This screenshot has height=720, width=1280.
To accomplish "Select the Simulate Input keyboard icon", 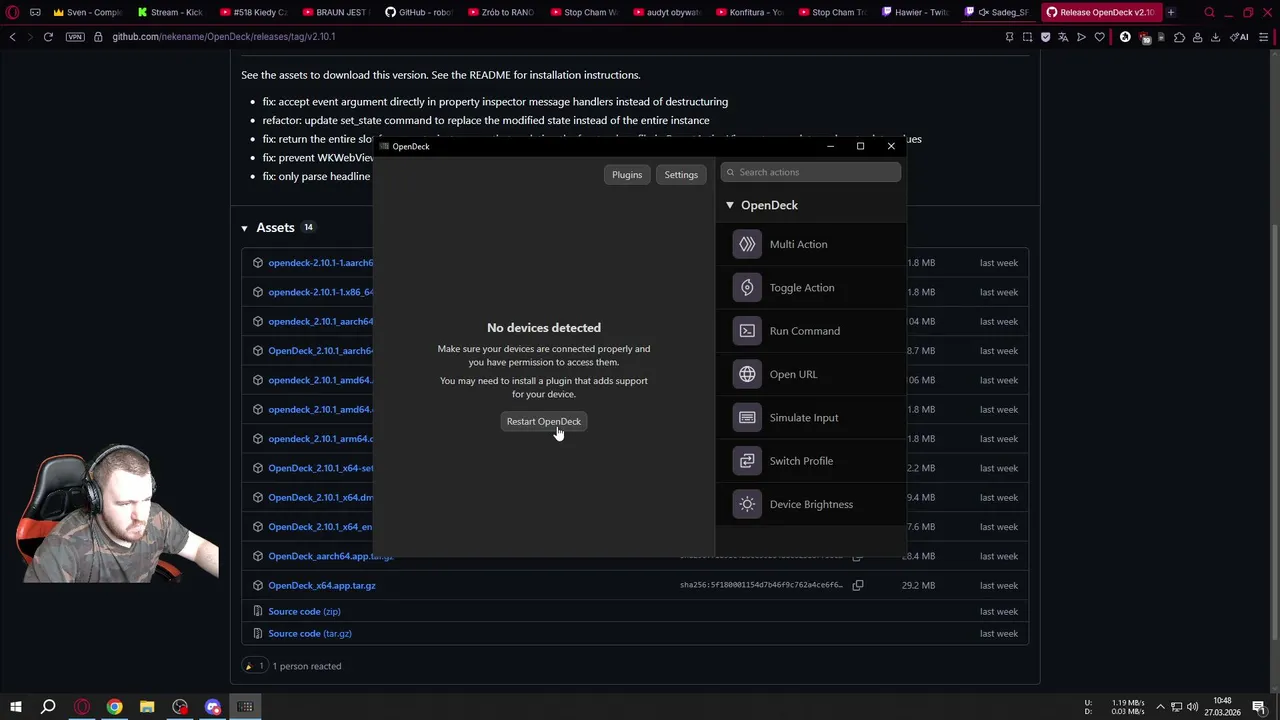I will pyautogui.click(x=747, y=418).
